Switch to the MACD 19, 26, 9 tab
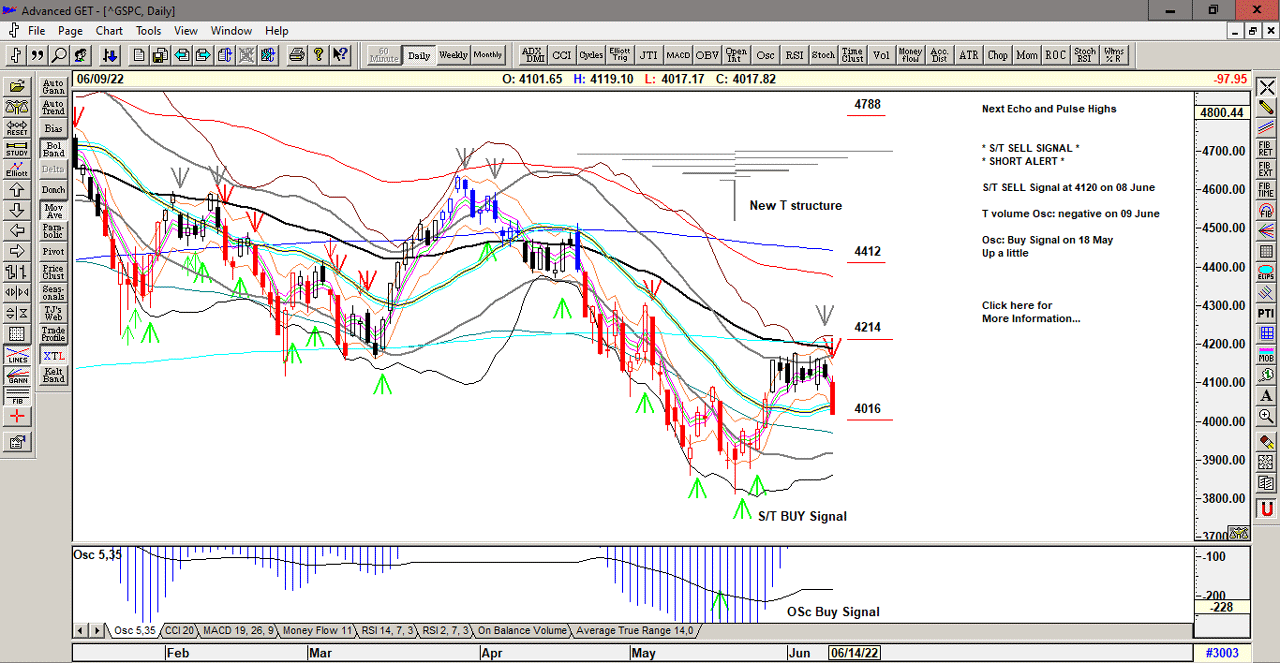 (238, 631)
